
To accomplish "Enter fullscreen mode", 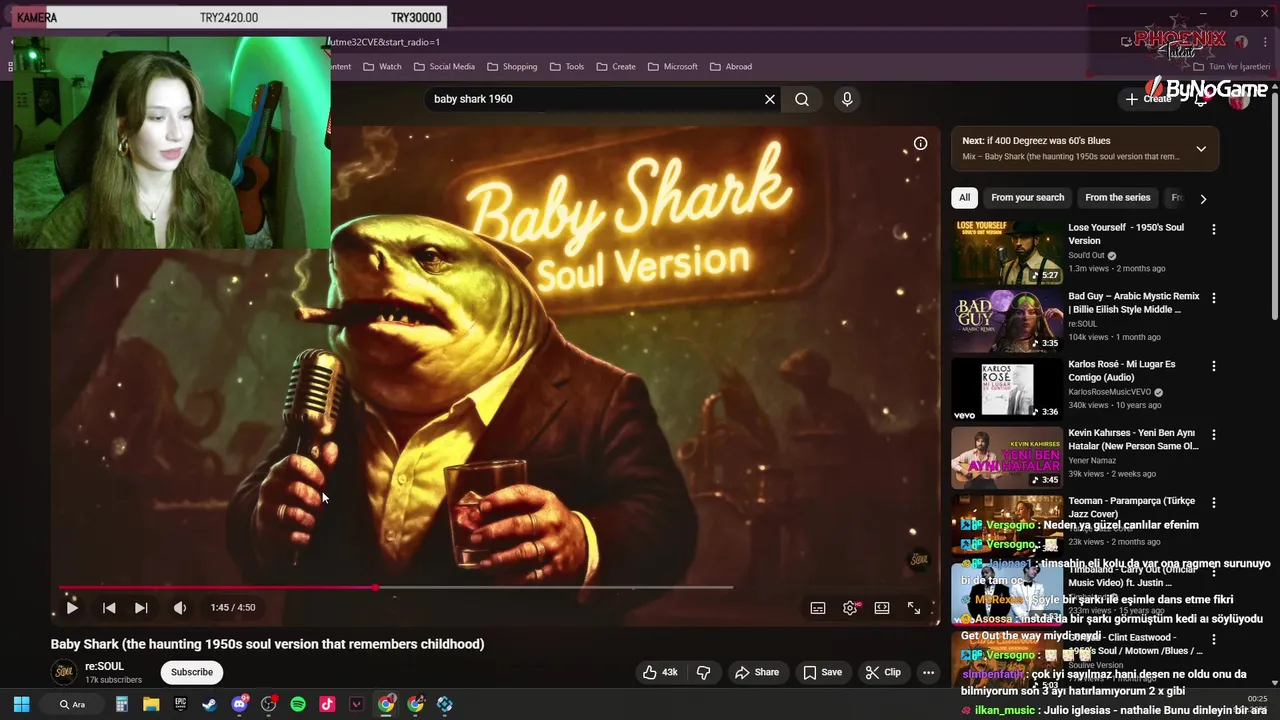I will tap(914, 607).
